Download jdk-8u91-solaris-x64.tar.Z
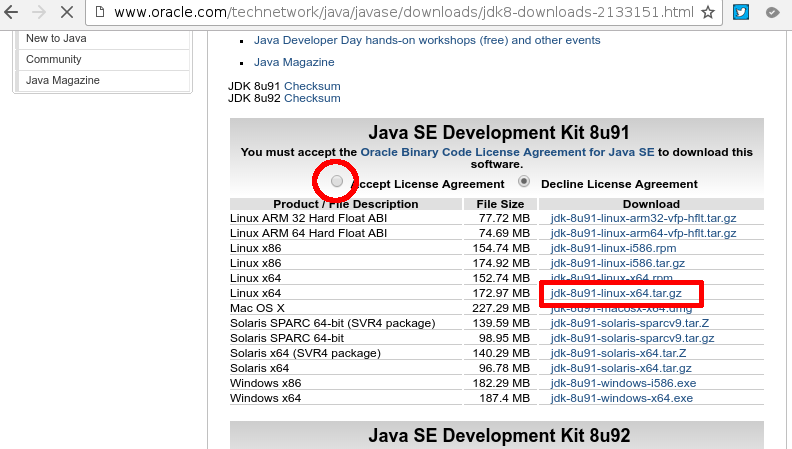The height and width of the screenshot is (449, 792). click(x=618, y=353)
